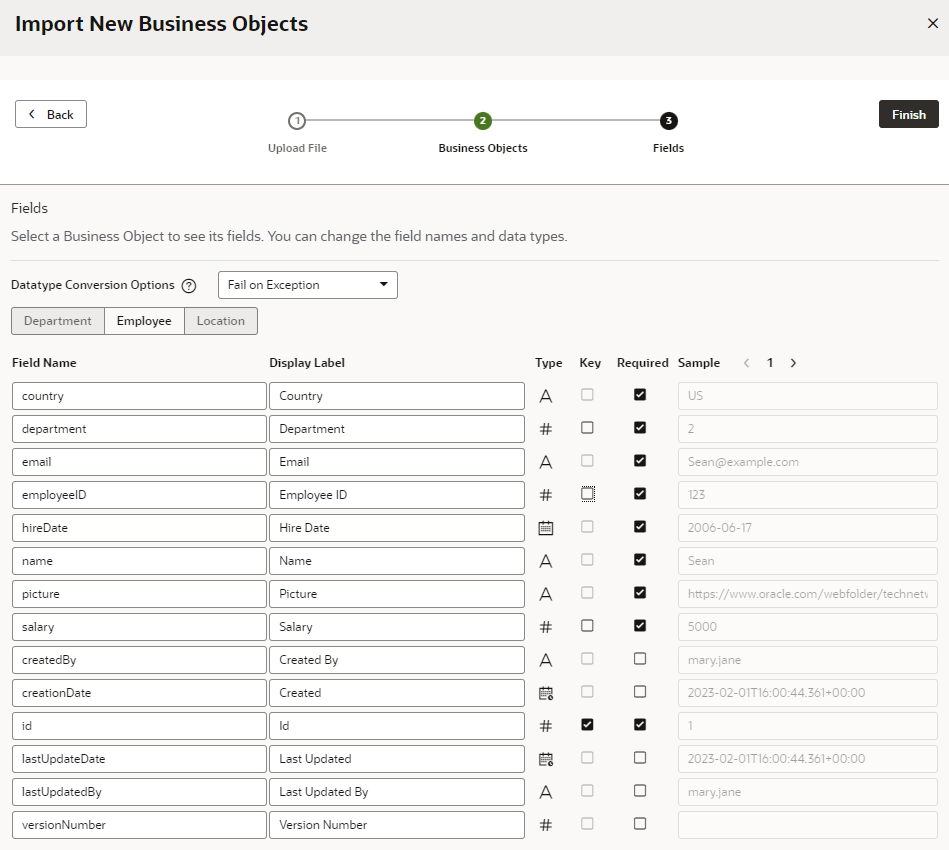Click the datetime type icon for creationDate

[545, 692]
